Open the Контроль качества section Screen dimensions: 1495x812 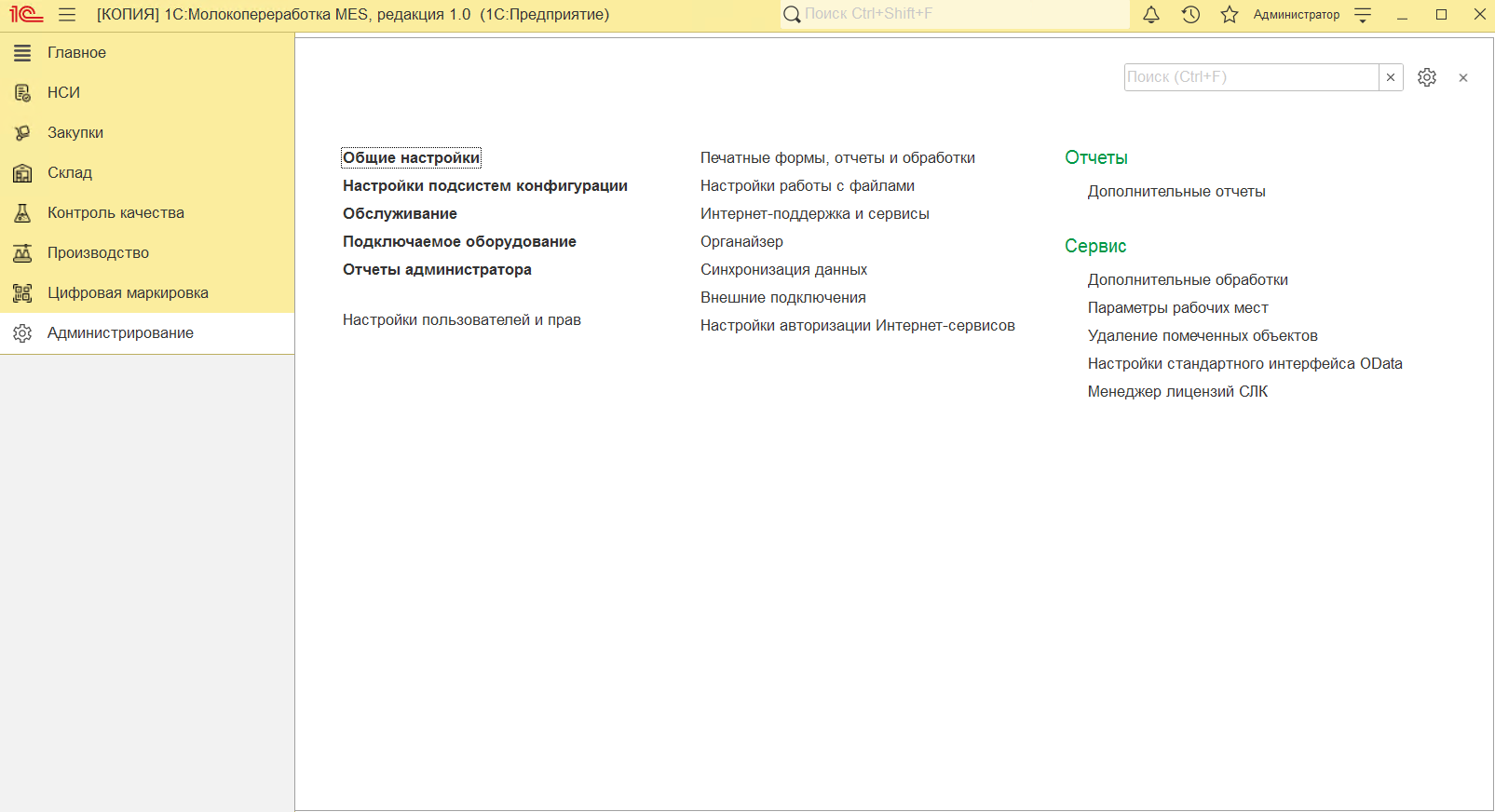tap(147, 213)
